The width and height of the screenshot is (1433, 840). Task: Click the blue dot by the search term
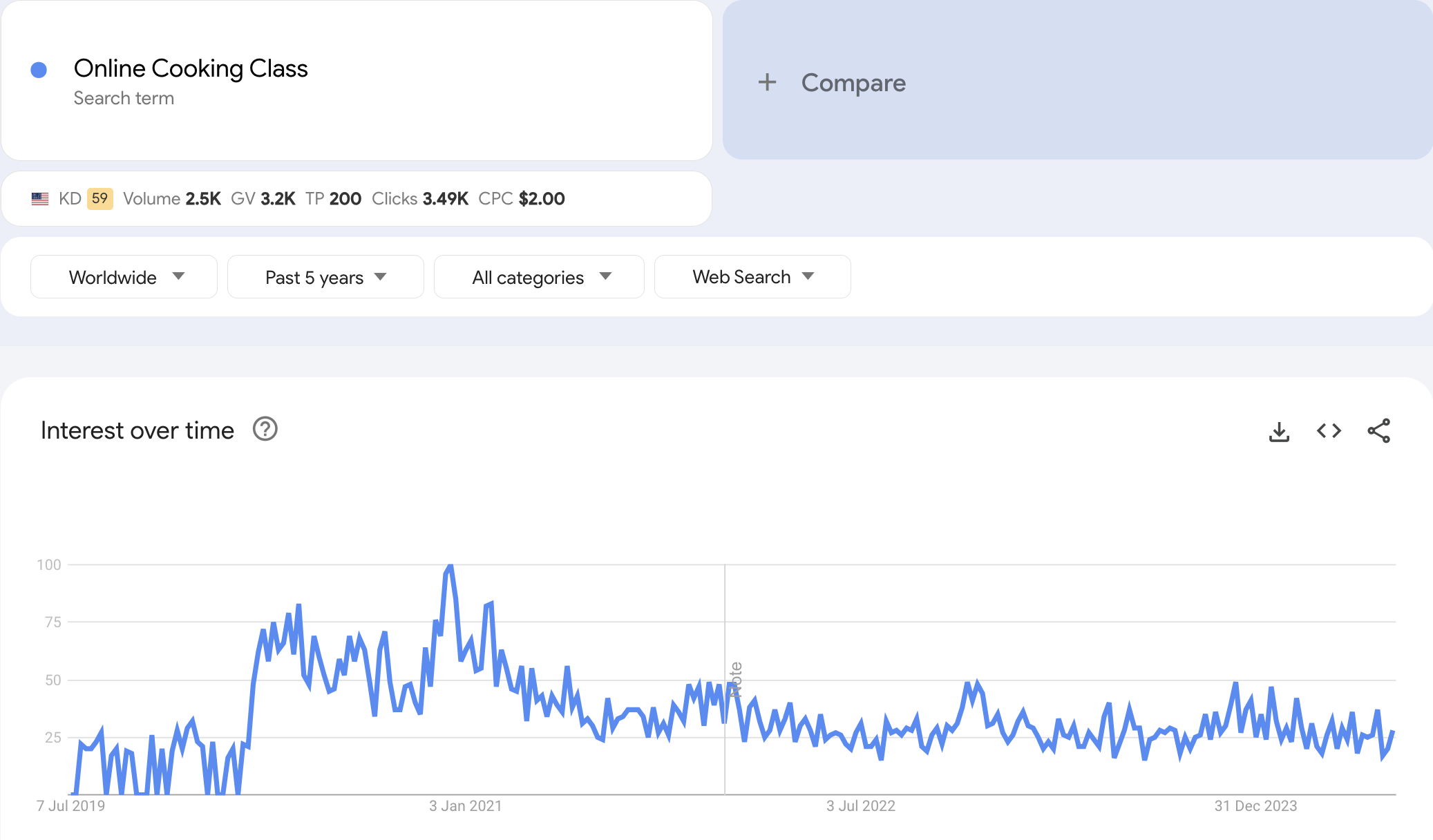click(x=39, y=70)
